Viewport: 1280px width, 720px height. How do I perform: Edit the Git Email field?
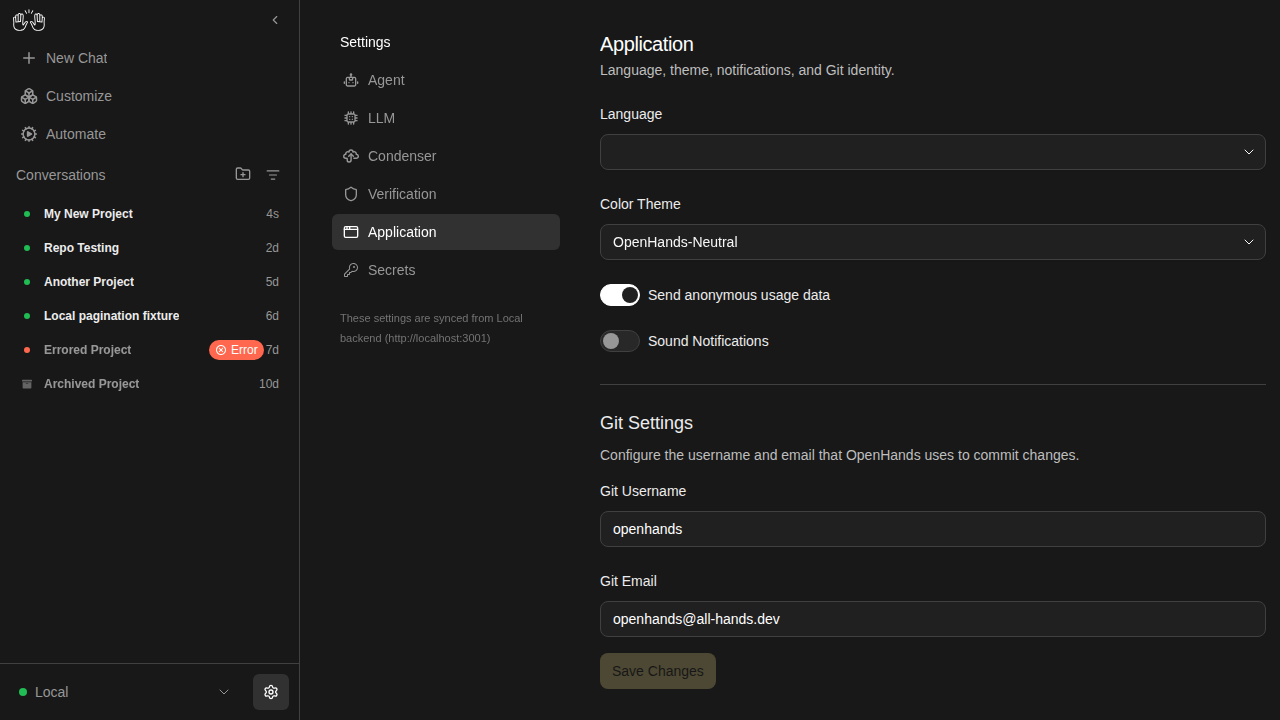tap(933, 619)
